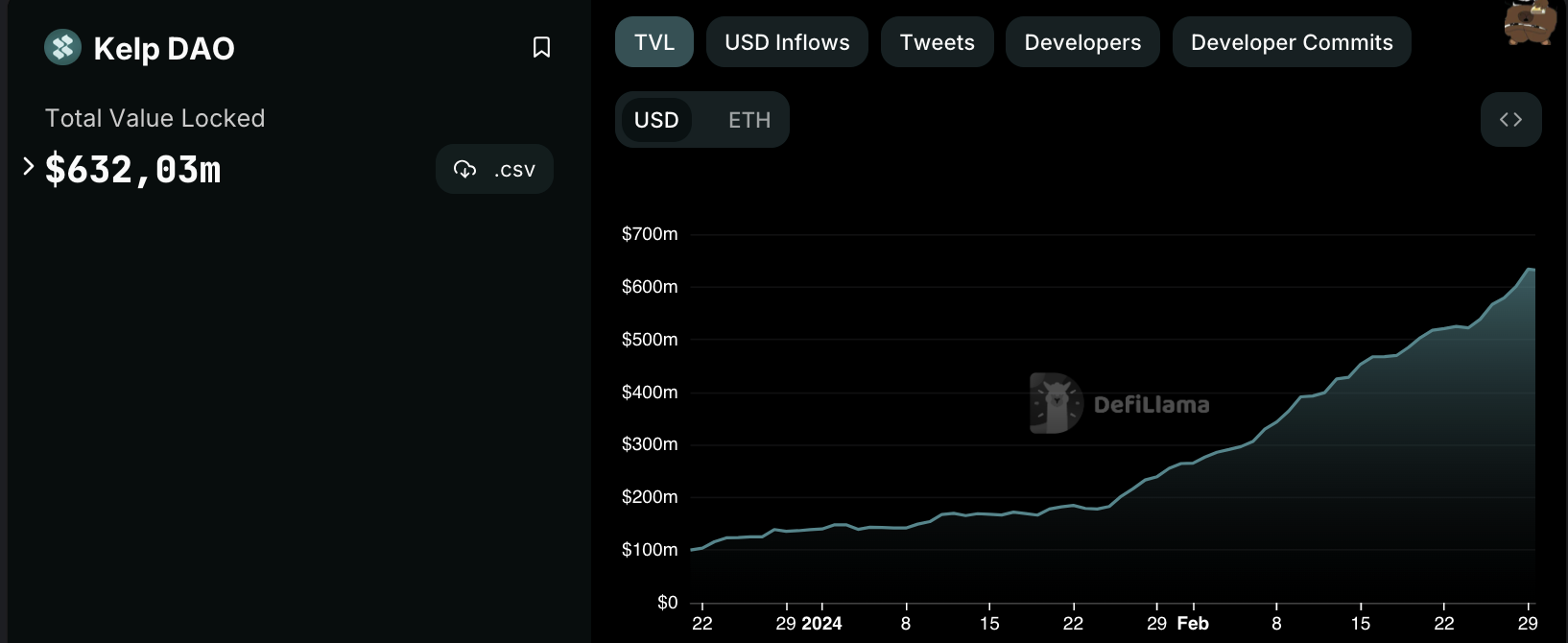Click the Total Value Locked heading
1568x643 pixels.
[x=154, y=118]
